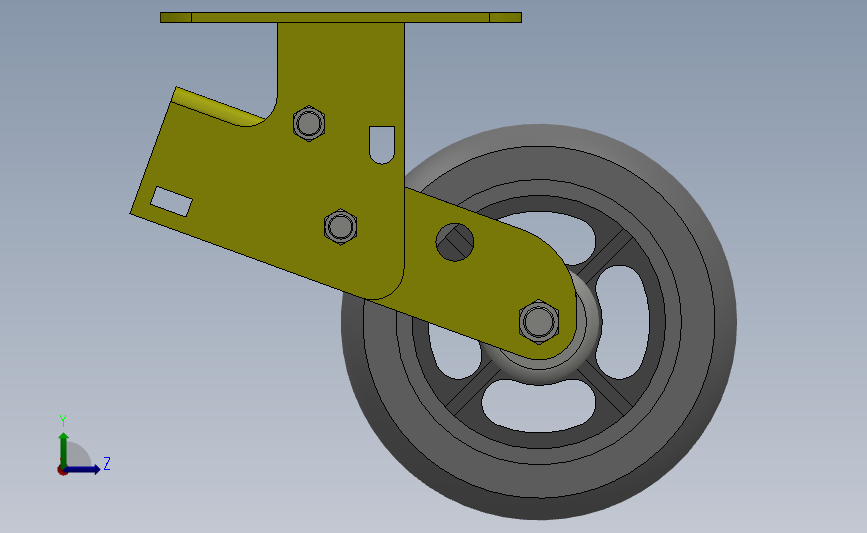Screen dimensions: 867x533
Task: Pick the right spoke opening of the wheel
Action: (x=622, y=322)
